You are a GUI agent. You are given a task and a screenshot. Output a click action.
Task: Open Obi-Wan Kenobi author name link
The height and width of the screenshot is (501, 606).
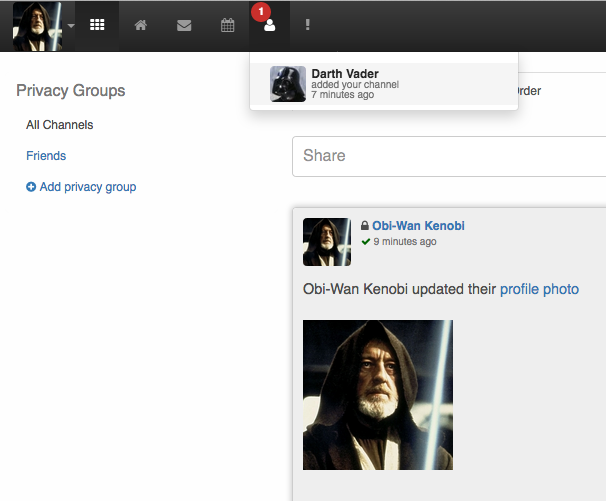pos(418,226)
